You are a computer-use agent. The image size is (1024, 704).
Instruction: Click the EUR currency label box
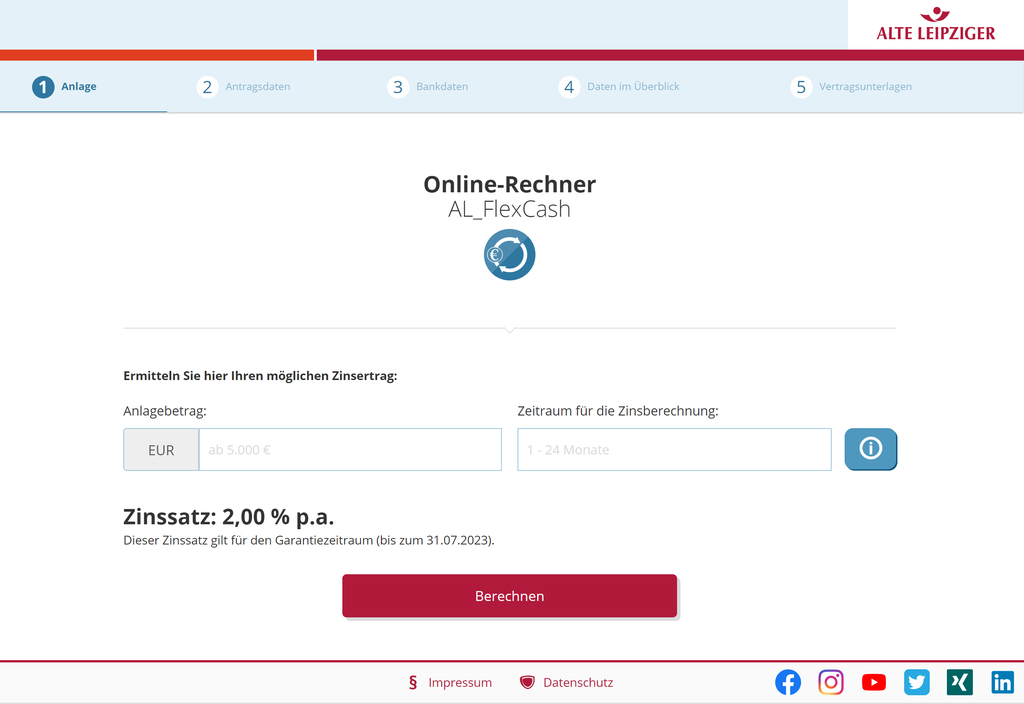point(161,449)
